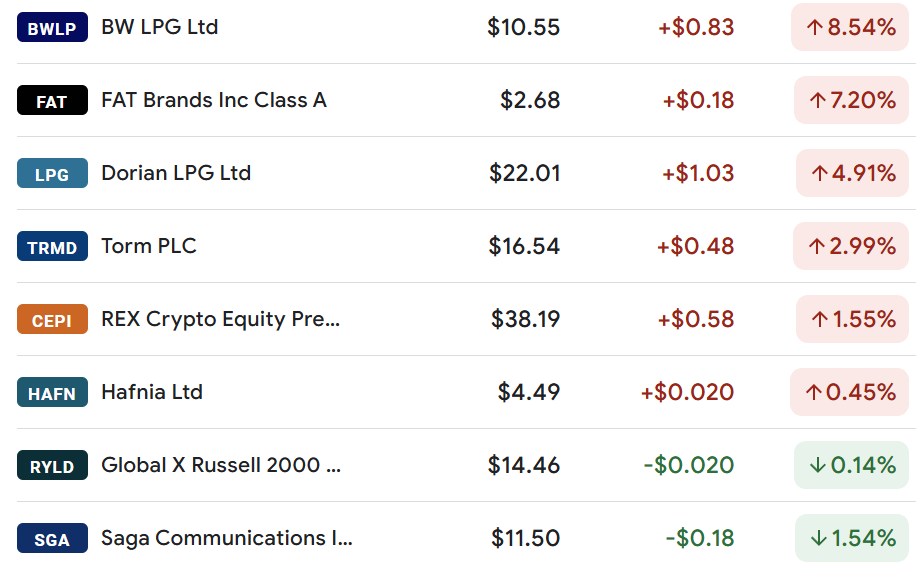Click REX Crypto Equity Pre... name
The height and width of the screenshot is (564, 916).
click(220, 319)
